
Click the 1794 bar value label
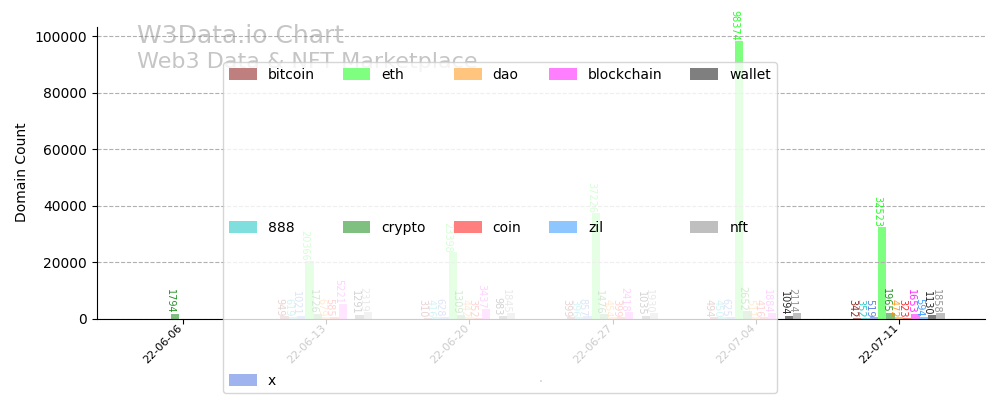point(171,301)
